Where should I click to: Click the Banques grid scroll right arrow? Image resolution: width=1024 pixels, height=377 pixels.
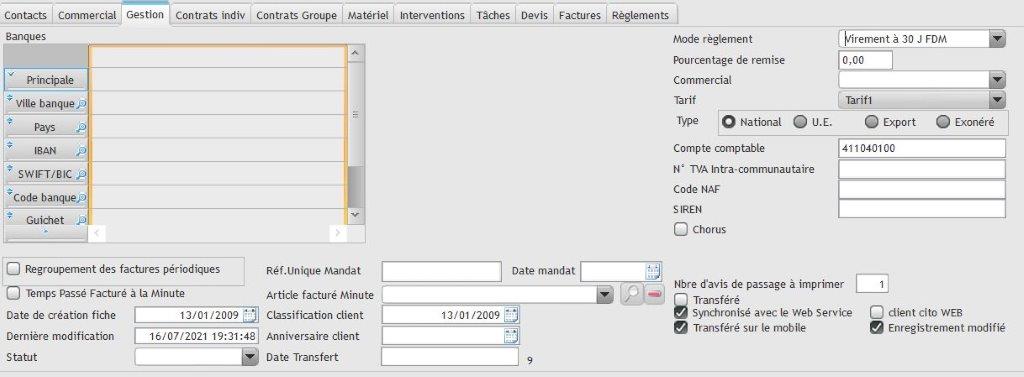click(338, 233)
